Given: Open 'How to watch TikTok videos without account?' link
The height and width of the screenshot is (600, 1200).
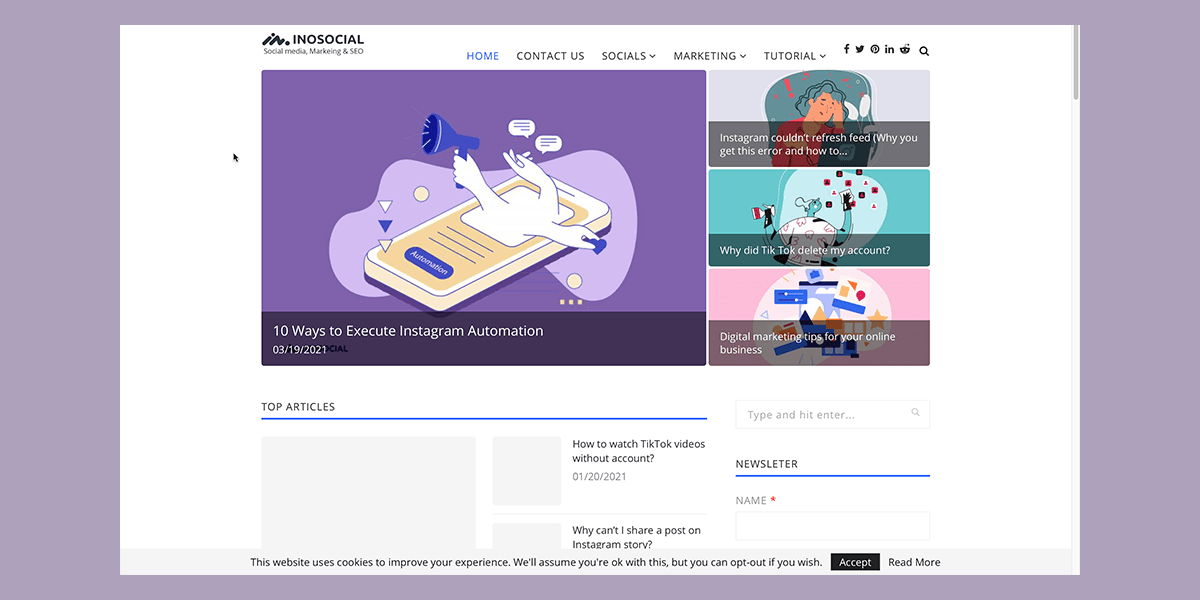Looking at the screenshot, I should [x=638, y=451].
